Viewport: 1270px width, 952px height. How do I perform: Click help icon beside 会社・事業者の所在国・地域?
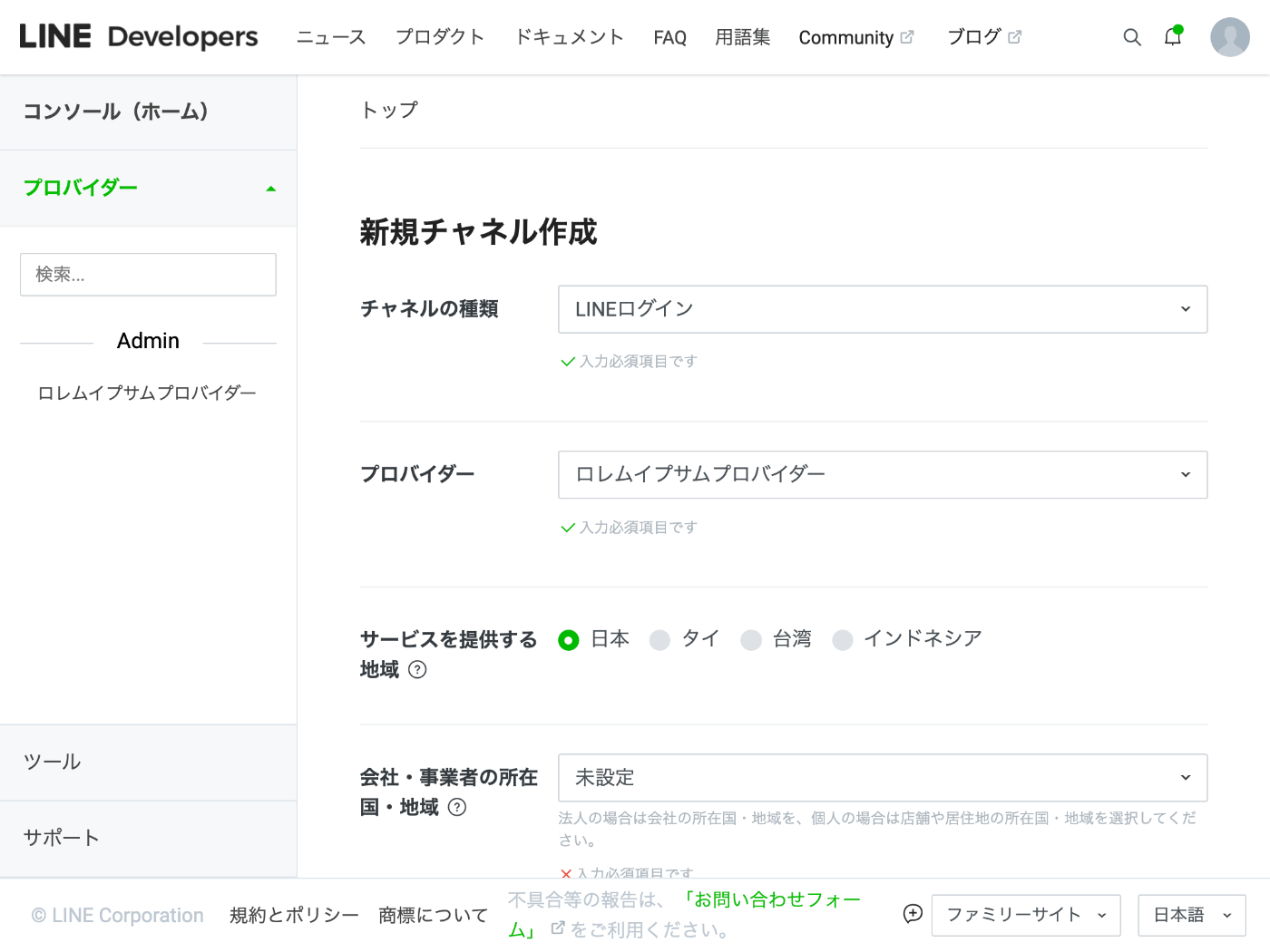[457, 807]
